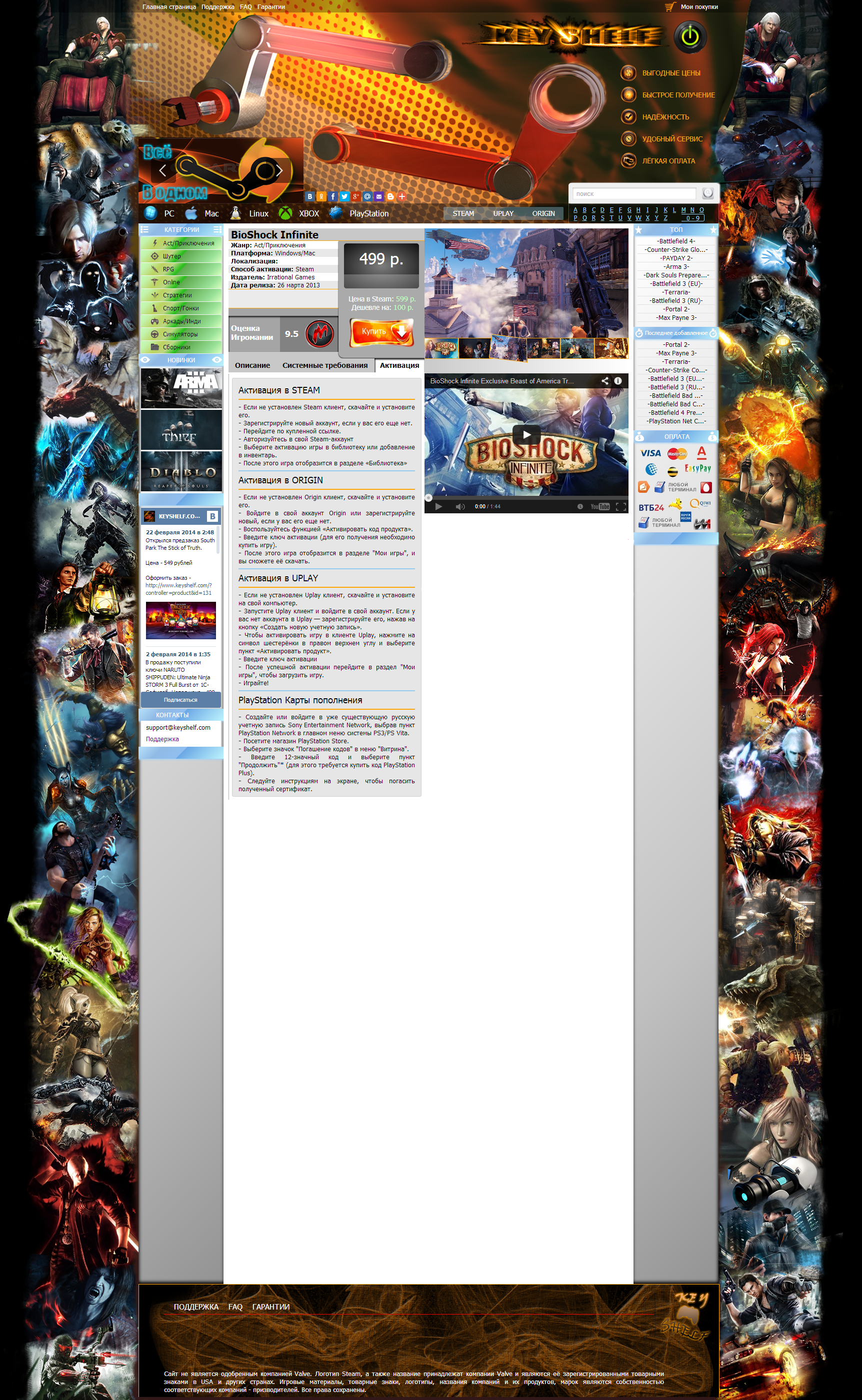Open the PC games section
Viewport: 862px width, 1400px height.
coord(159,213)
